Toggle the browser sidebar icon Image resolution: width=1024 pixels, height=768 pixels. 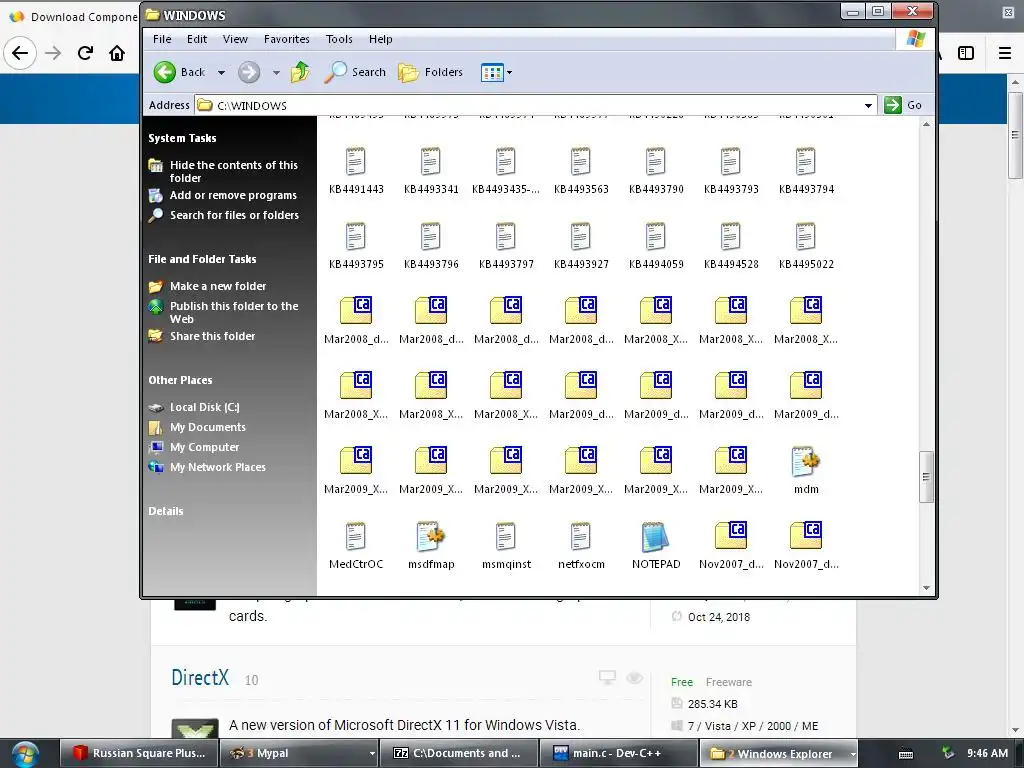coord(966,53)
